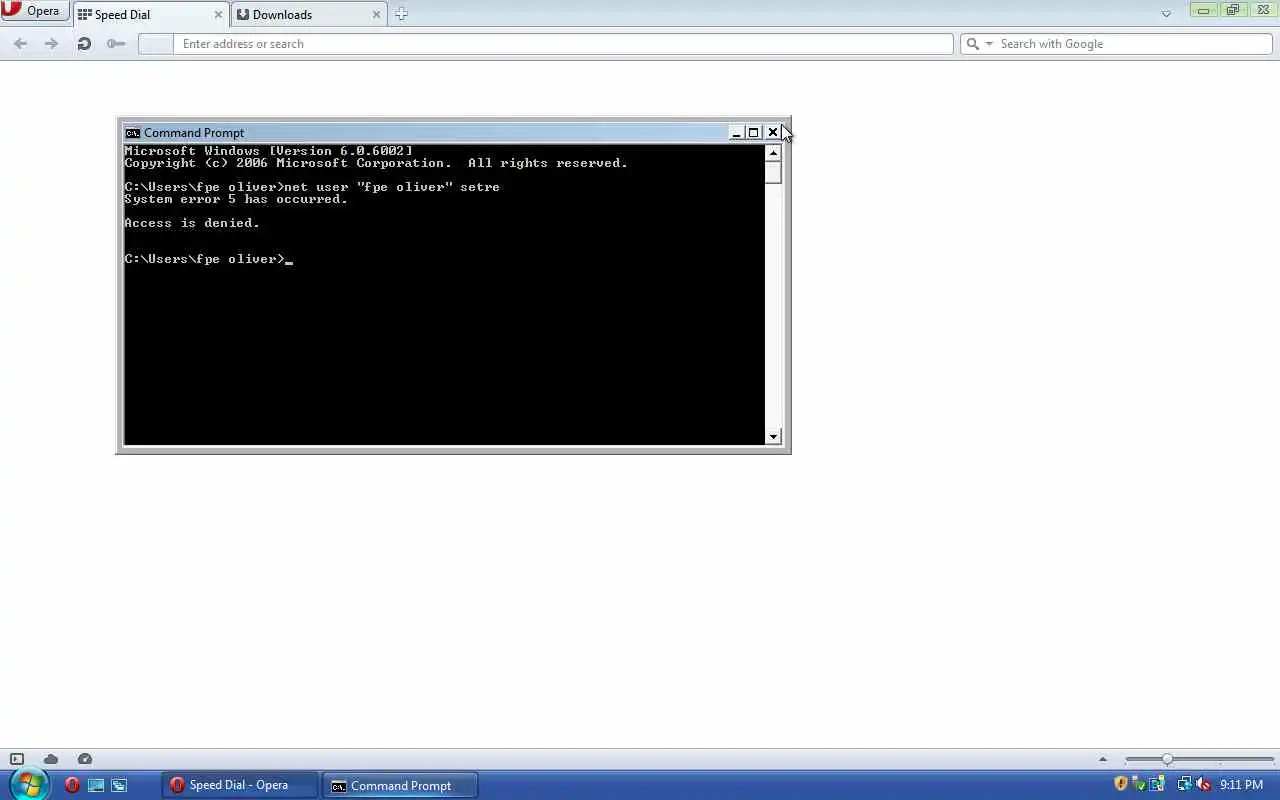Click the browser Back arrow
Viewport: 1280px width, 800px height.
coord(20,44)
